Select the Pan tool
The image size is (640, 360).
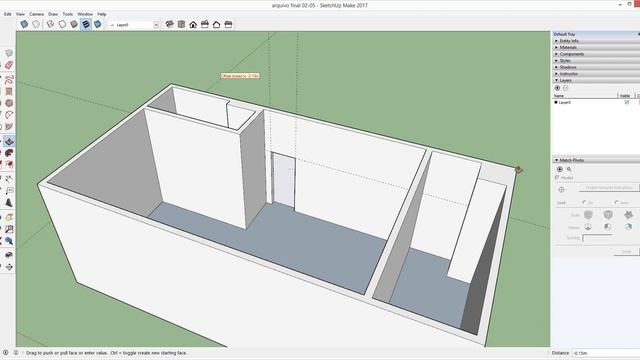point(9,217)
